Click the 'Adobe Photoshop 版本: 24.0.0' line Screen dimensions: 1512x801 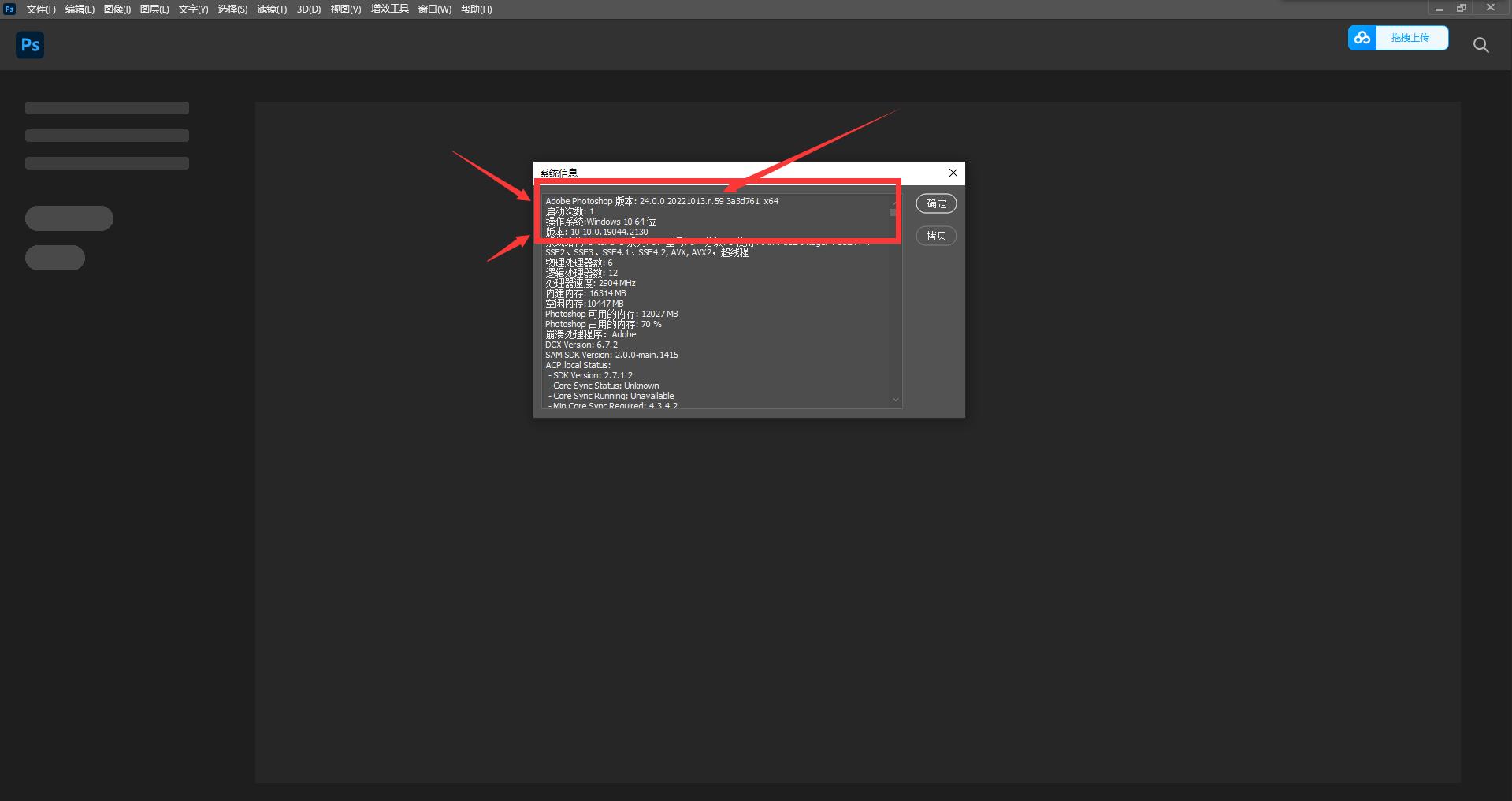coord(662,201)
